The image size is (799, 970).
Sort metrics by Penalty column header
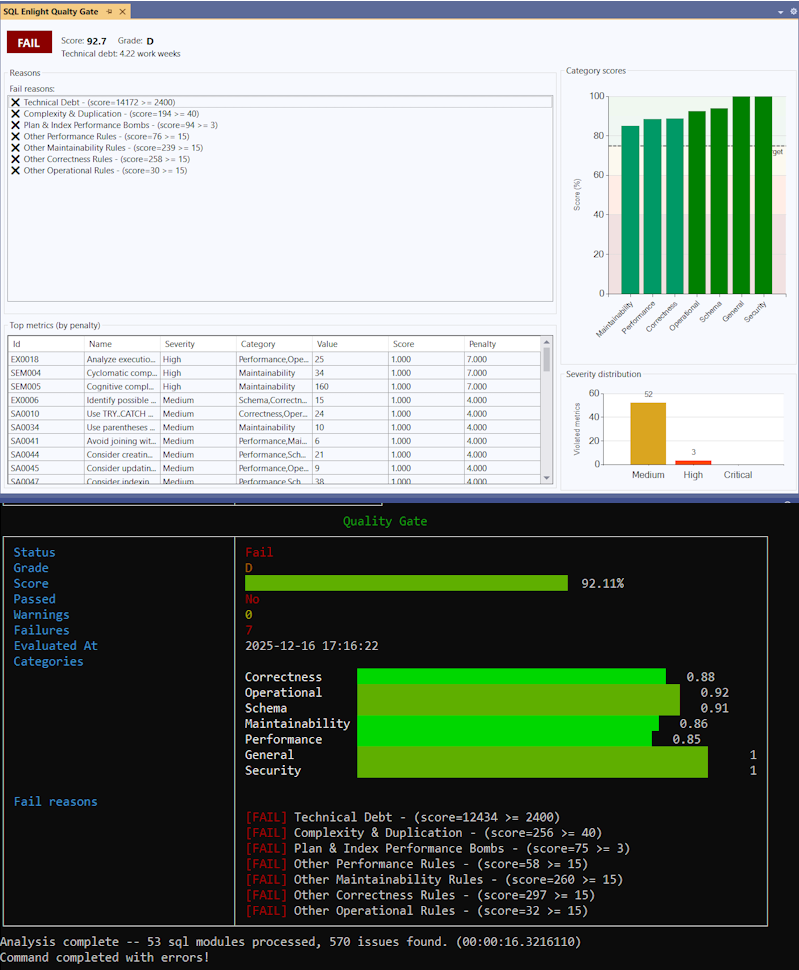[x=502, y=344]
